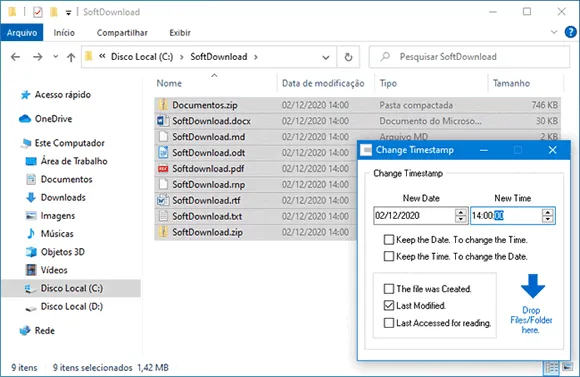The image size is (580, 377).
Task: Click the properties quick access icon
Action: (38, 12)
